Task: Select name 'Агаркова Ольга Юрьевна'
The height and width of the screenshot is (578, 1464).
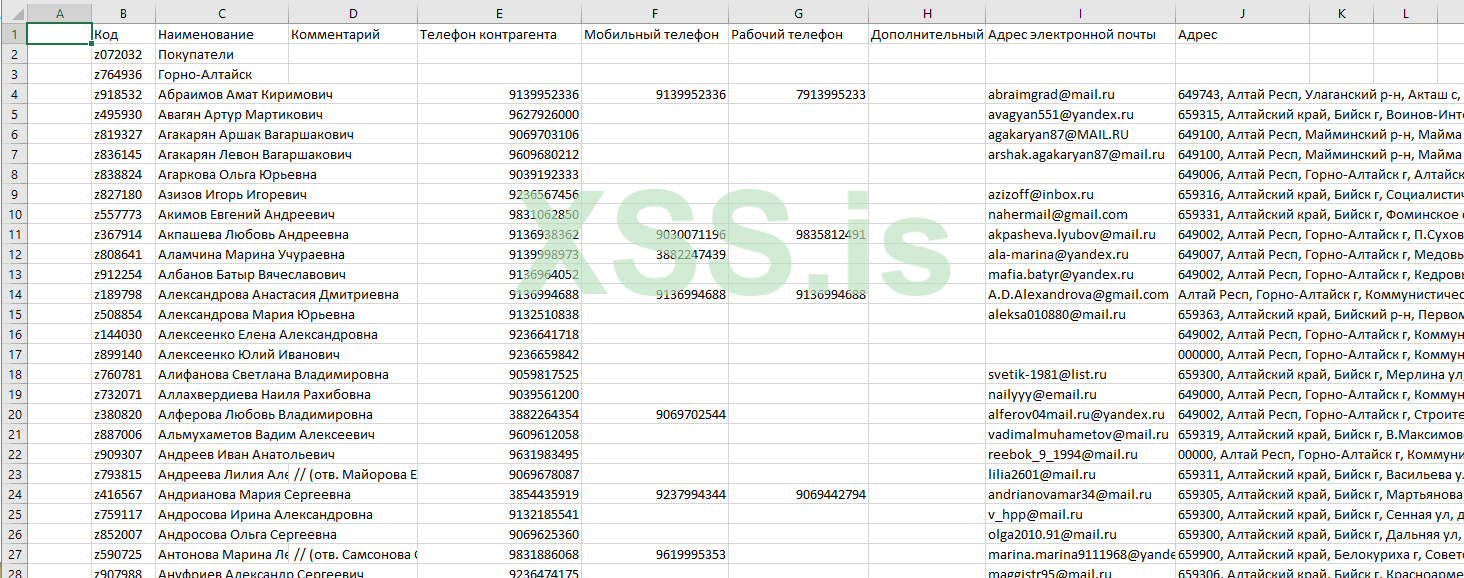Action: click(x=237, y=174)
